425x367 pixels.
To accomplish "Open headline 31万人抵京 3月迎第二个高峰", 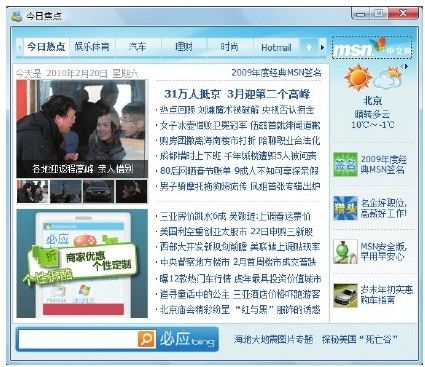I will [x=237, y=94].
